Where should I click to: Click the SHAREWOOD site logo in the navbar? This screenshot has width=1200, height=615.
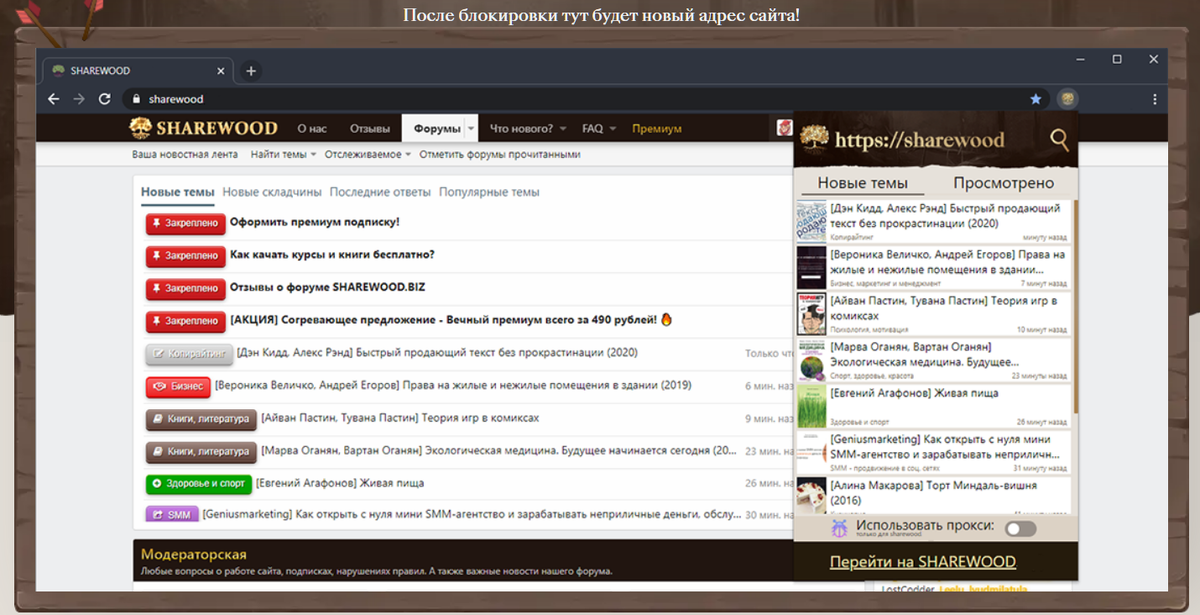click(x=203, y=128)
